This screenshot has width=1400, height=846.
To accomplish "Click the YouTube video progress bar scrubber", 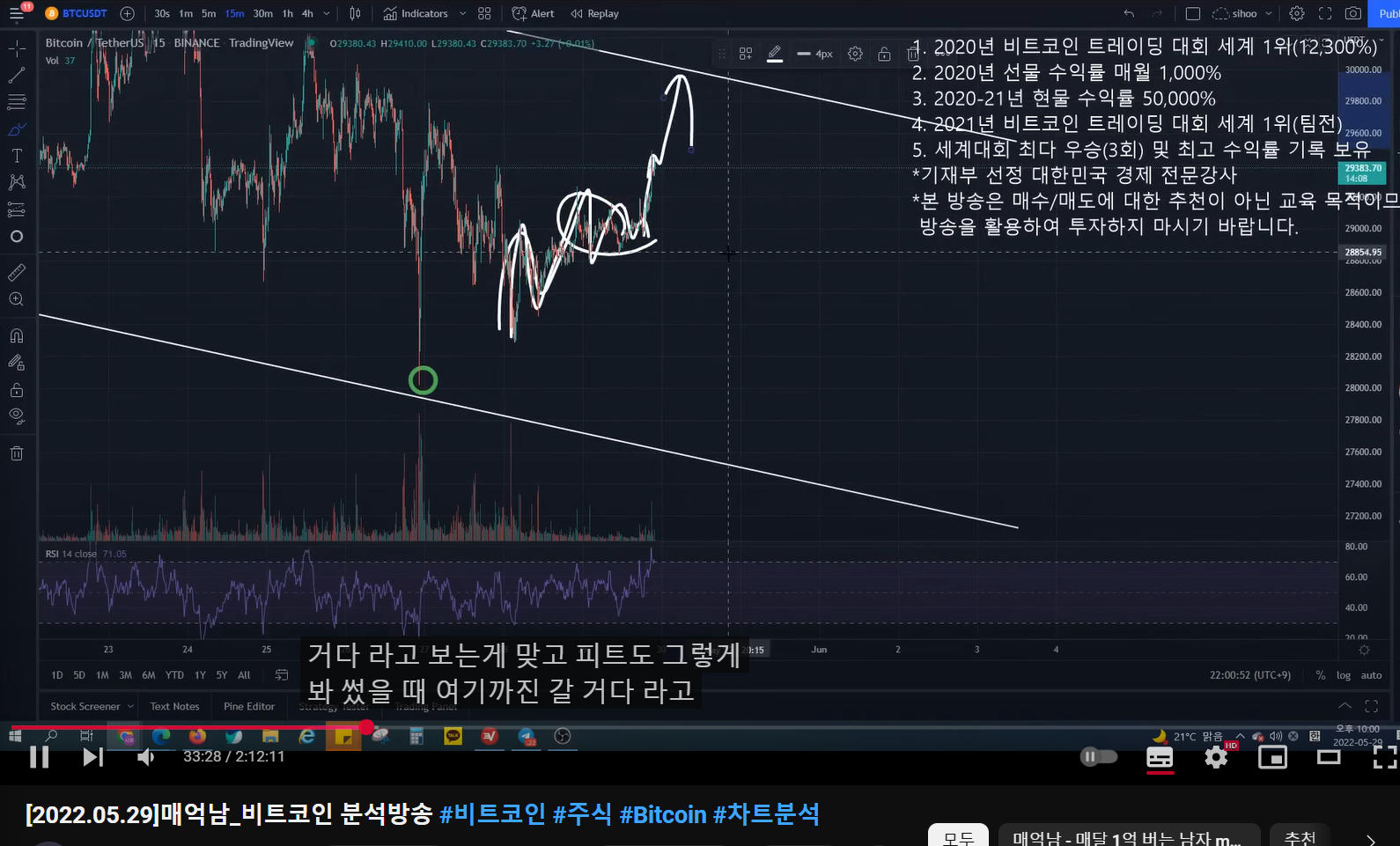I will tap(366, 728).
